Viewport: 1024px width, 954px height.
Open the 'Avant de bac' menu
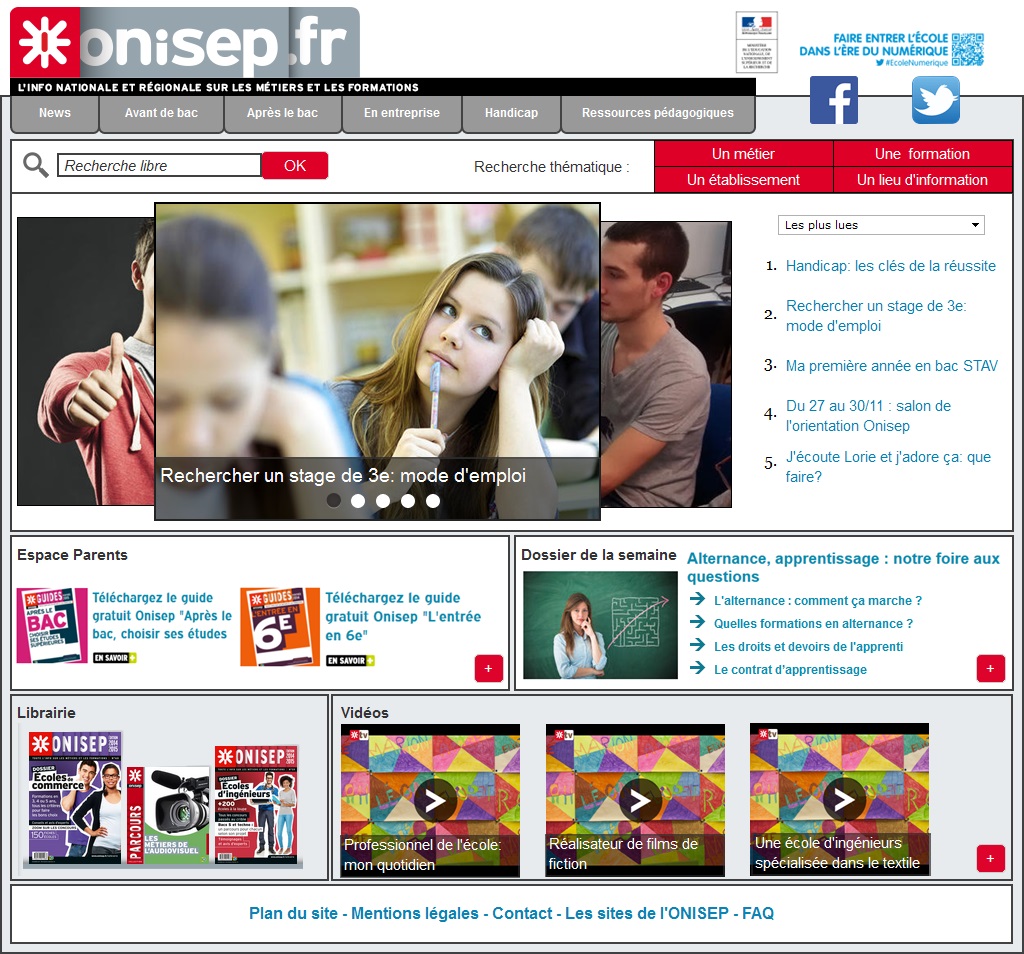coord(161,113)
